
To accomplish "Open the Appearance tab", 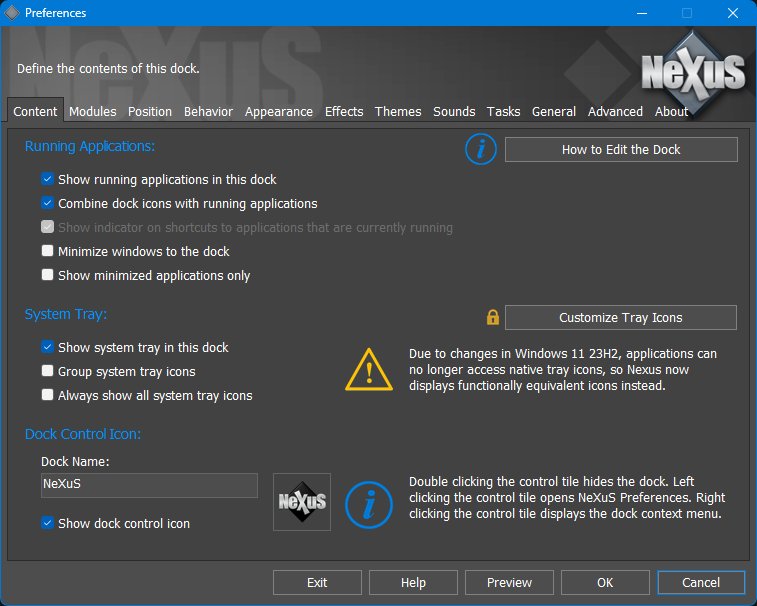I will pos(279,111).
